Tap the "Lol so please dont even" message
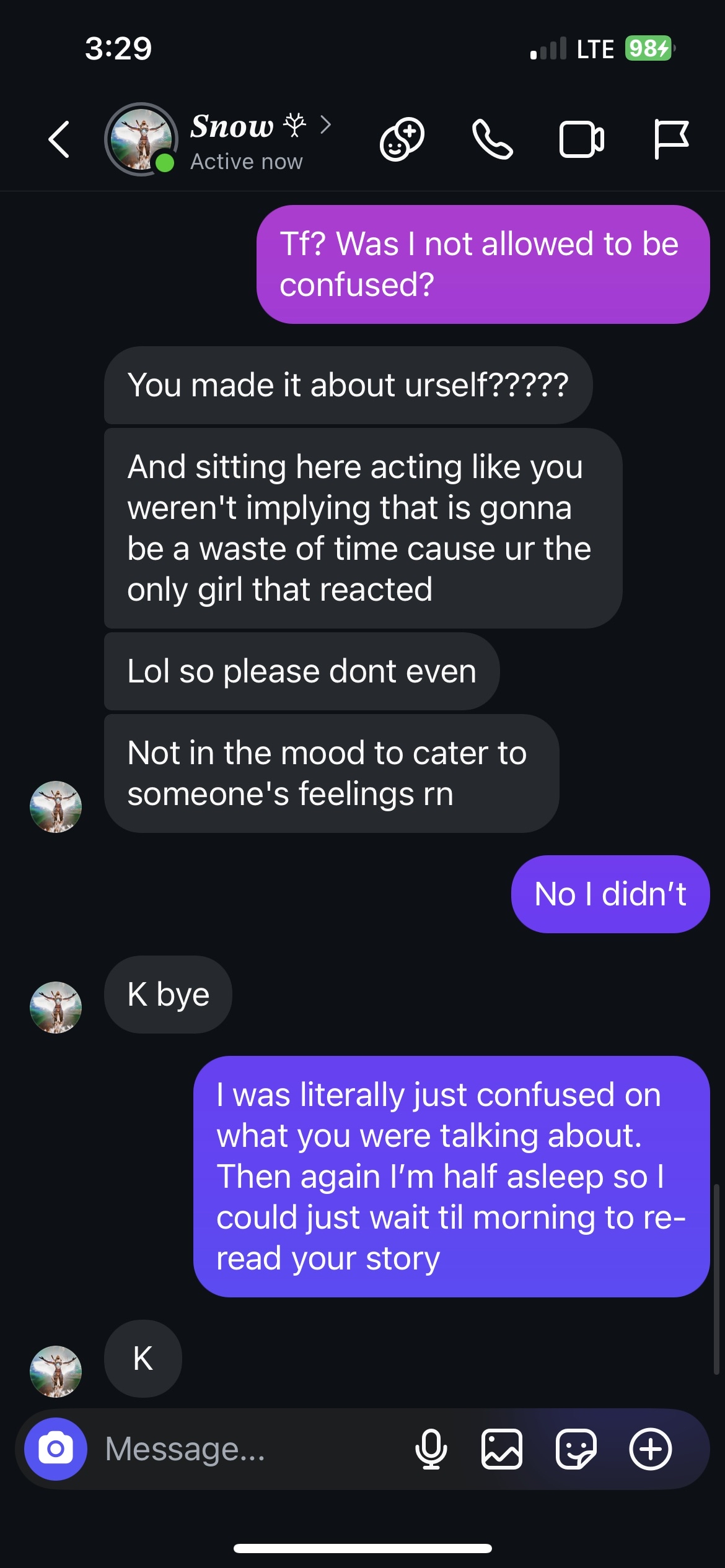Viewport: 725px width, 1568px height. tap(302, 671)
